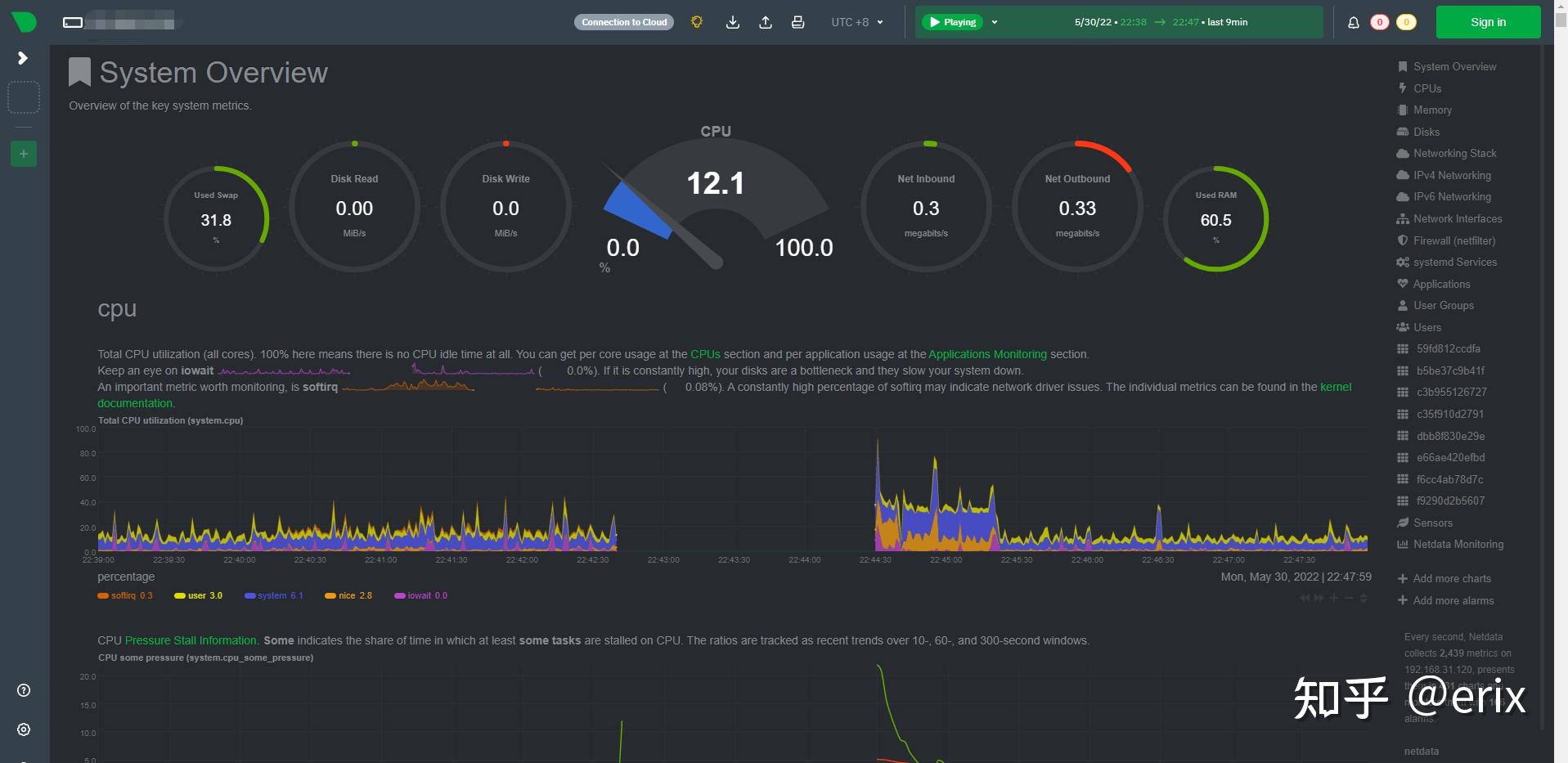The height and width of the screenshot is (763, 1568).
Task: Toggle the softirq dimension in the legend
Action: coord(125,595)
